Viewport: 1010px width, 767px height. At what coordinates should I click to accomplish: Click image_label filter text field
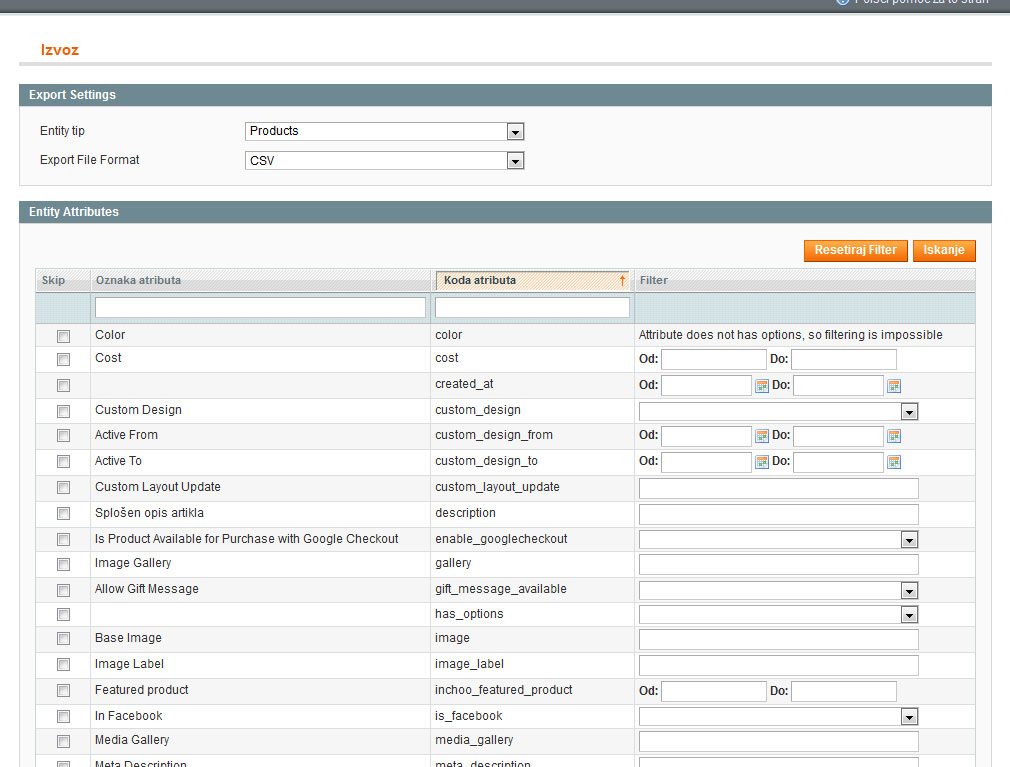[779, 665]
